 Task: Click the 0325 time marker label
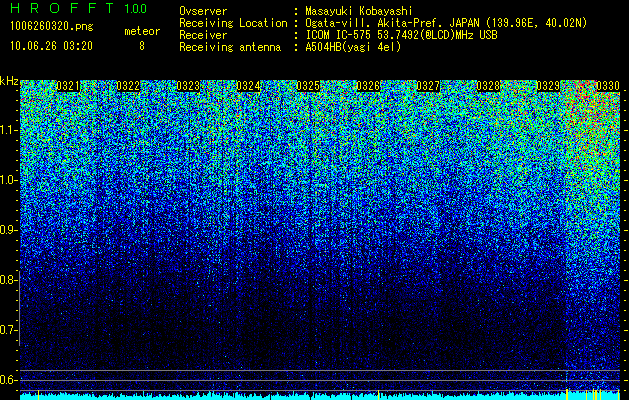coord(308,86)
